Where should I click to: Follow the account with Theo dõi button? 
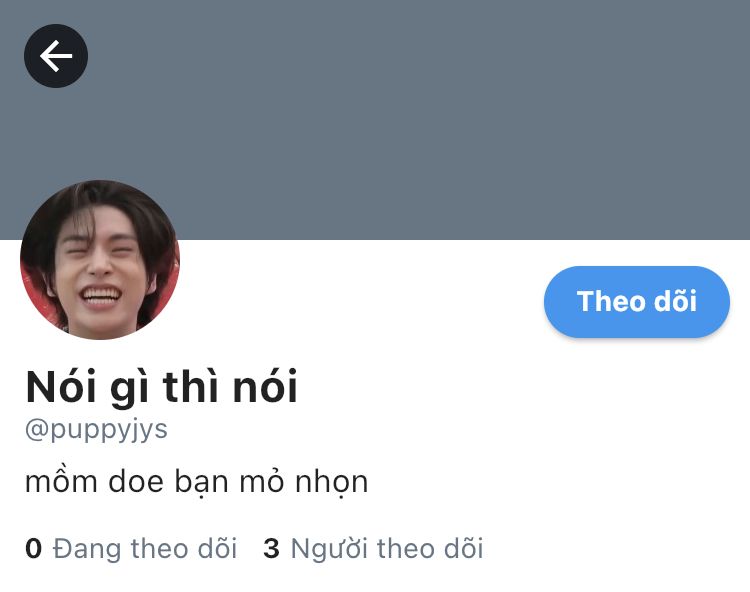pyautogui.click(x=637, y=301)
